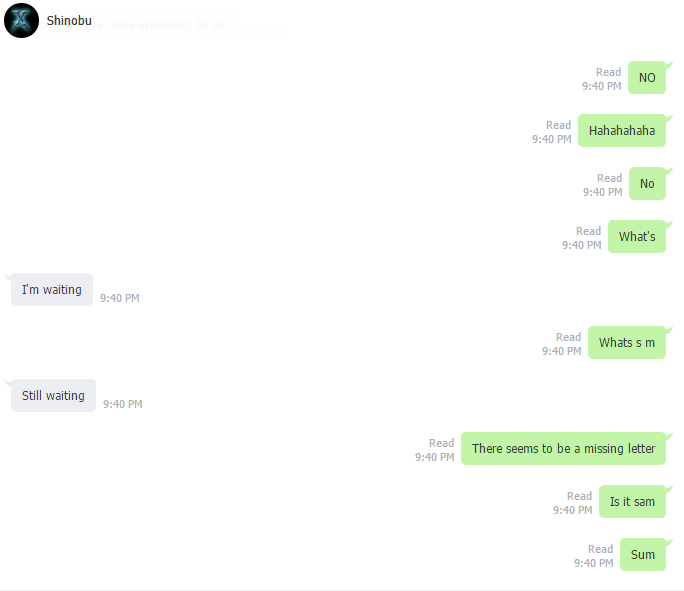Select the 'Whats s m' message bubble
Screen dimensions: 684x591
pyautogui.click(x=627, y=342)
